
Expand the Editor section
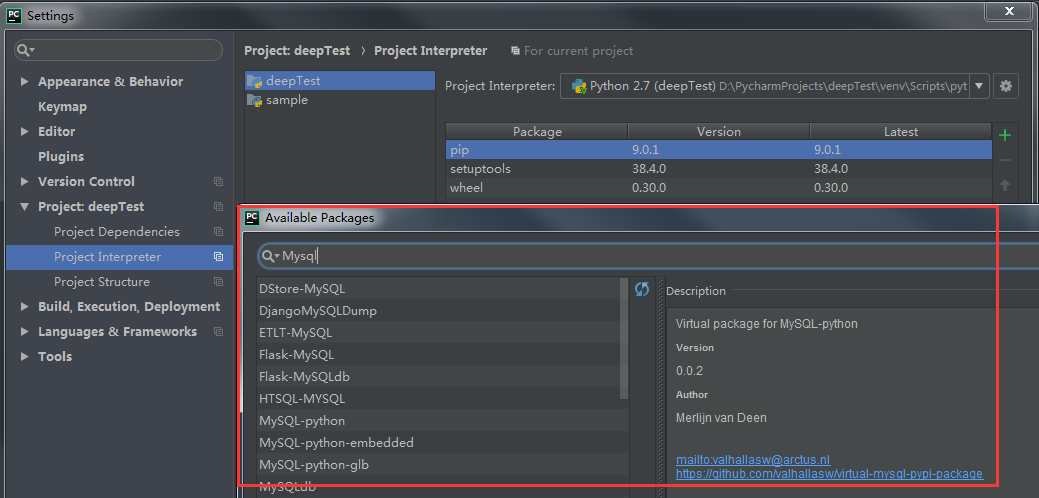(25, 132)
